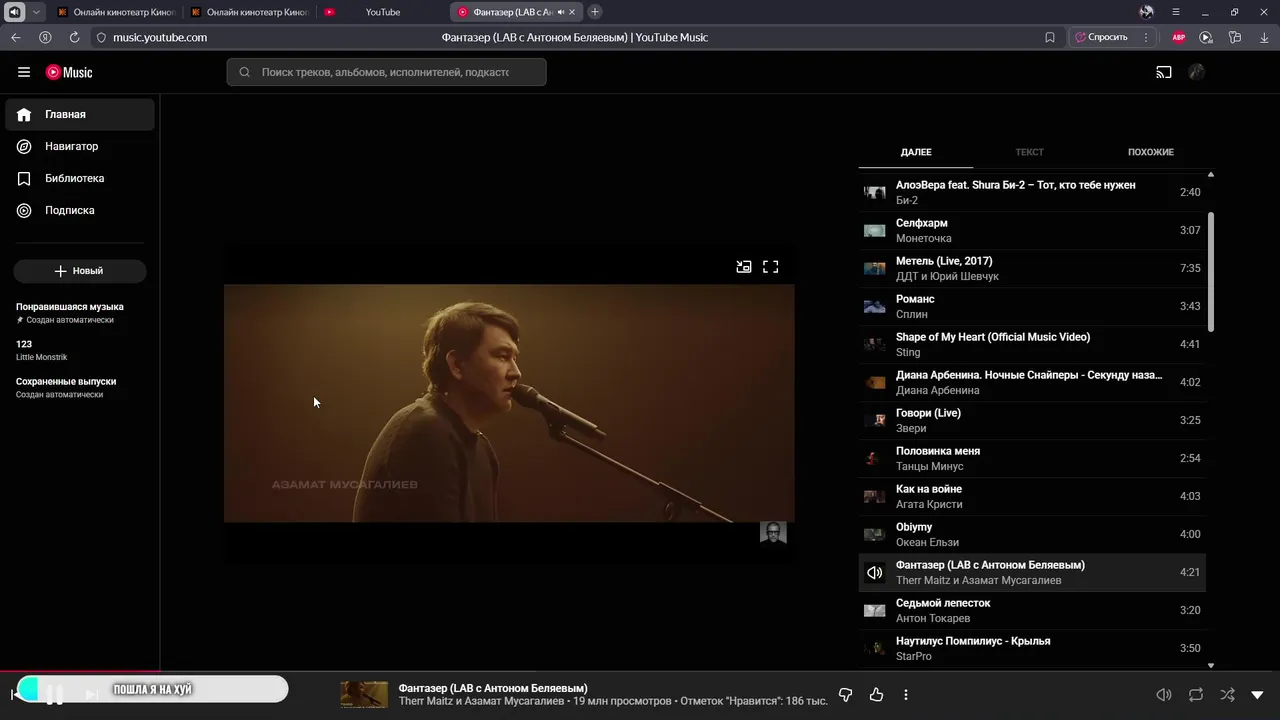Dislike the current track
1280x720 pixels.
845,694
